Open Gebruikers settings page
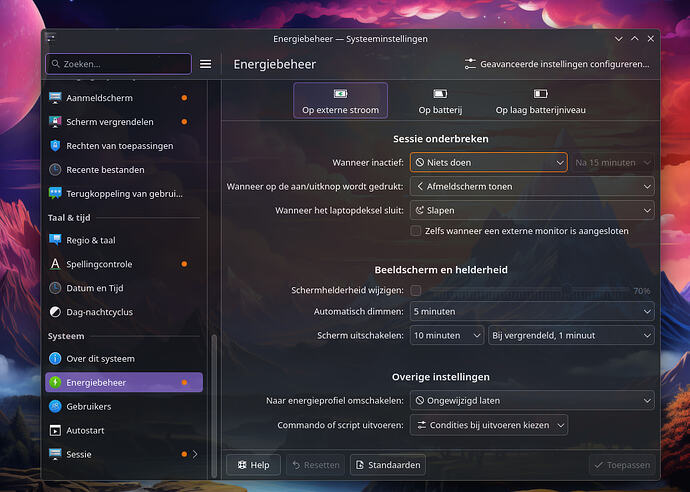Screen dimensions: 690x492 click(88, 406)
